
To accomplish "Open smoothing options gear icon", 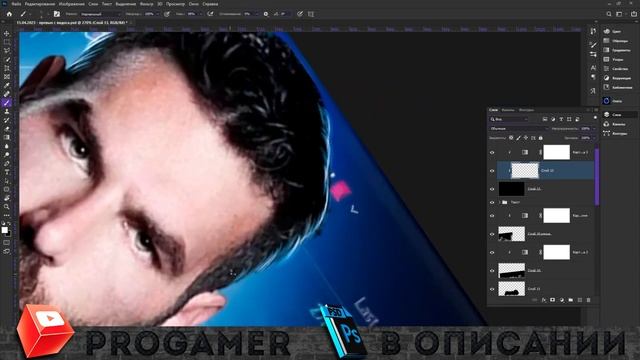I will coord(266,14).
